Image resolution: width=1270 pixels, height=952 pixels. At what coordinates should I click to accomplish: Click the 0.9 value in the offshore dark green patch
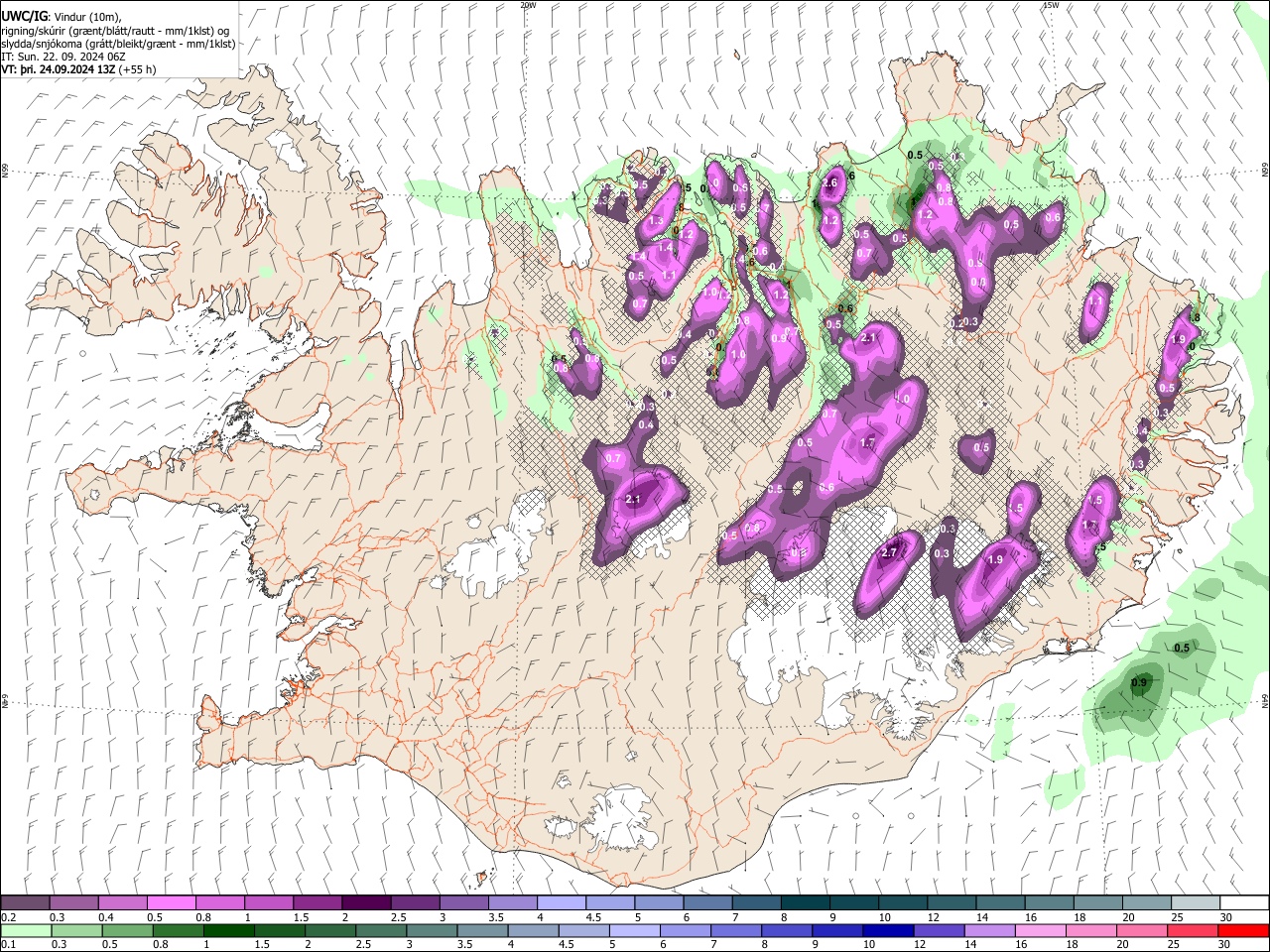click(1139, 682)
